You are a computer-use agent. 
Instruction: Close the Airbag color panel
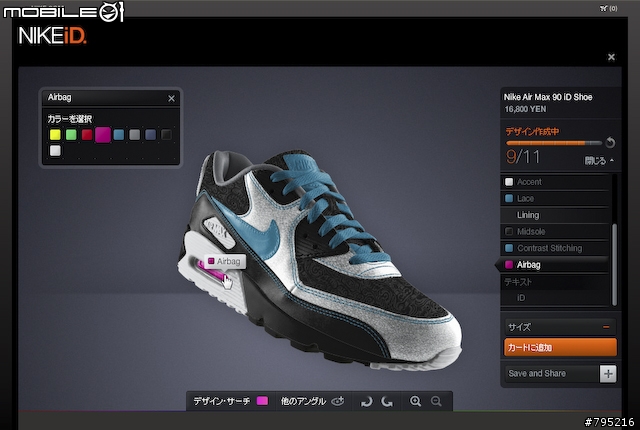171,98
